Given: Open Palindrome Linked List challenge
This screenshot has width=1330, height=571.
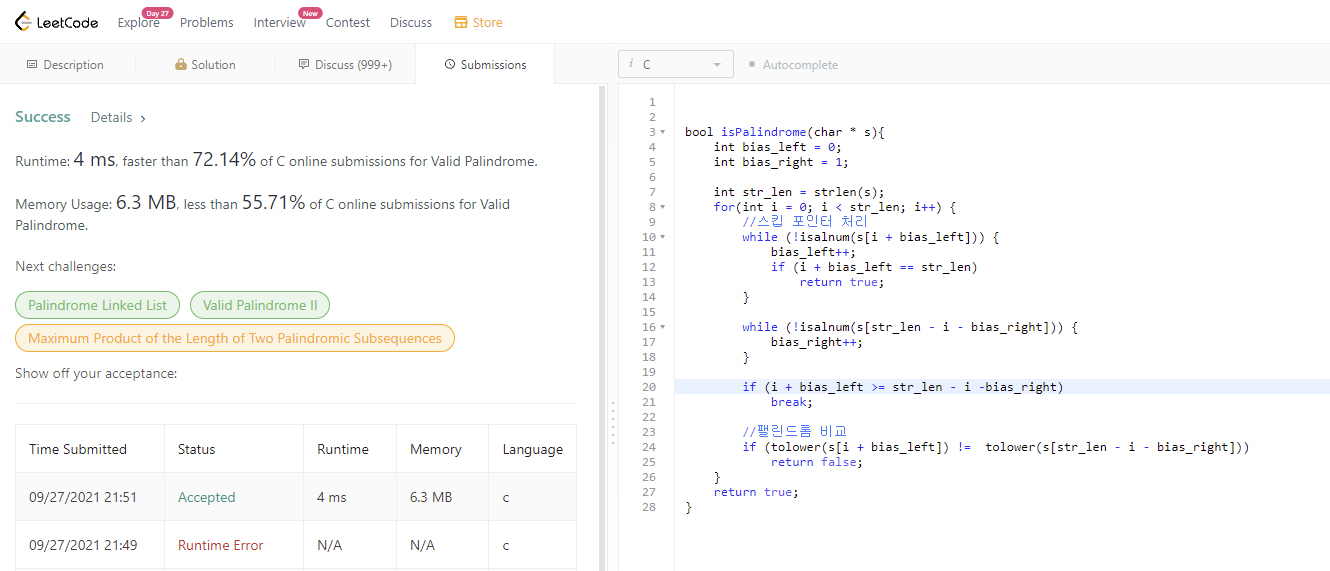Looking at the screenshot, I should click(x=98, y=305).
